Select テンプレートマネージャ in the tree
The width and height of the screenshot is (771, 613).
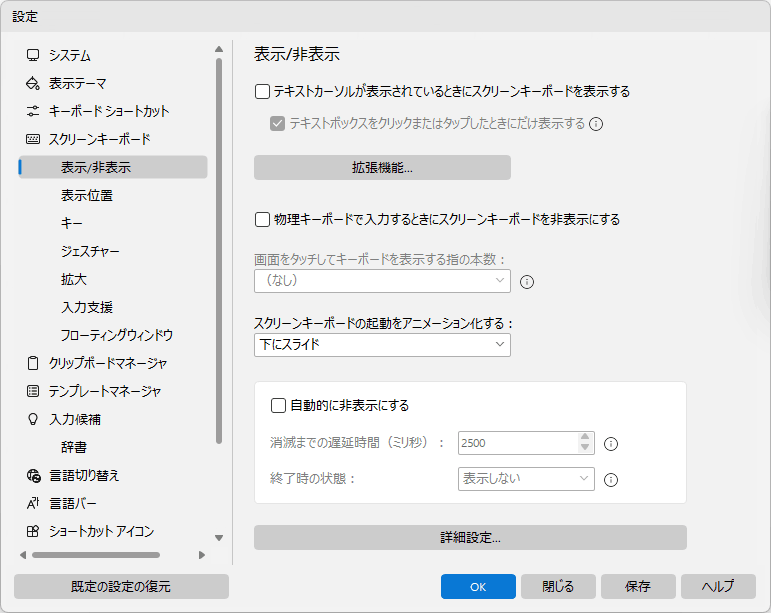click(x=105, y=392)
